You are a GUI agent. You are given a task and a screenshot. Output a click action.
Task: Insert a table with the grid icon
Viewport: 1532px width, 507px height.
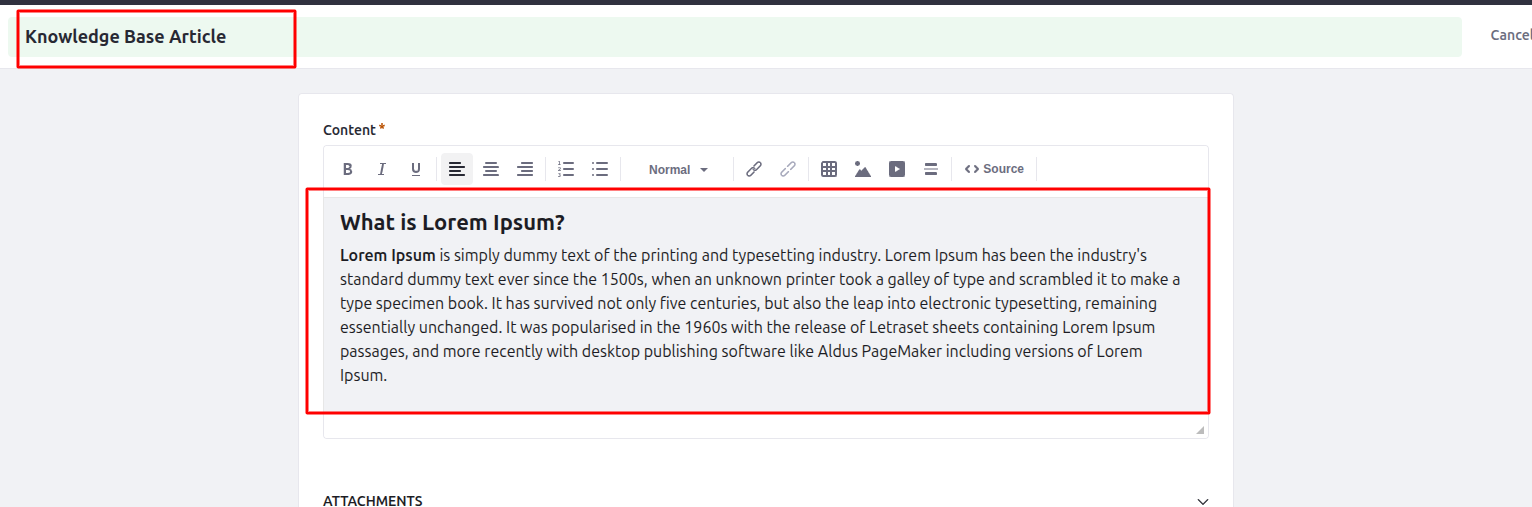pos(829,169)
